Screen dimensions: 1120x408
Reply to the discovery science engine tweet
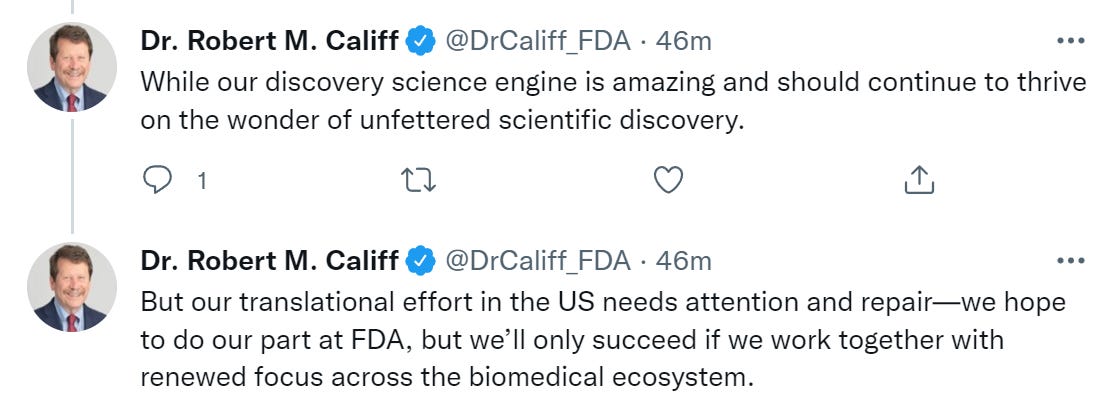(158, 180)
